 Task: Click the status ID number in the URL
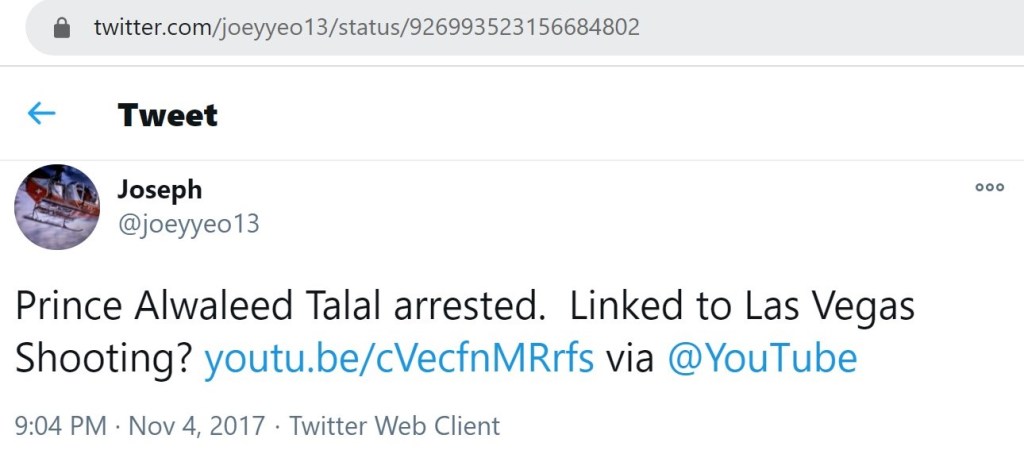tap(521, 27)
